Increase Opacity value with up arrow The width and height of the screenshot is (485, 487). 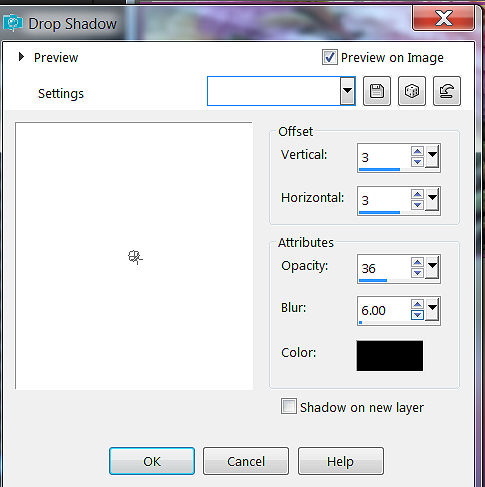[417, 262]
